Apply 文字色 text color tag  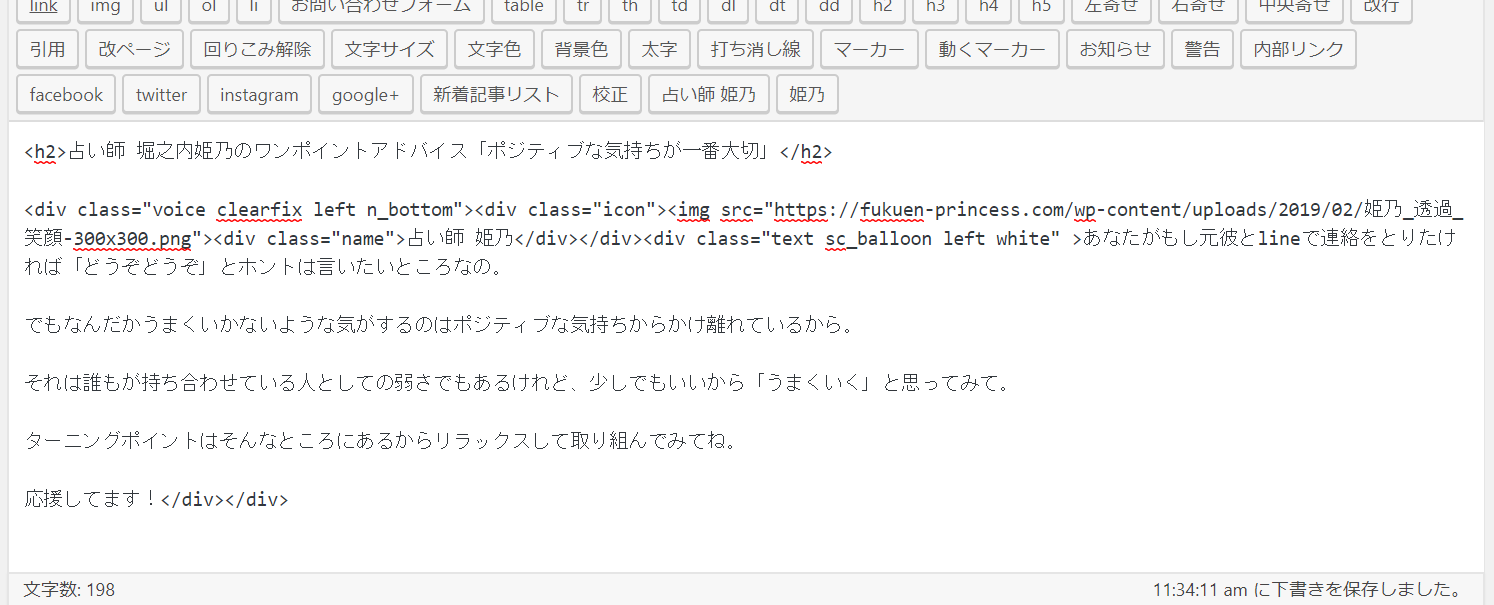494,49
